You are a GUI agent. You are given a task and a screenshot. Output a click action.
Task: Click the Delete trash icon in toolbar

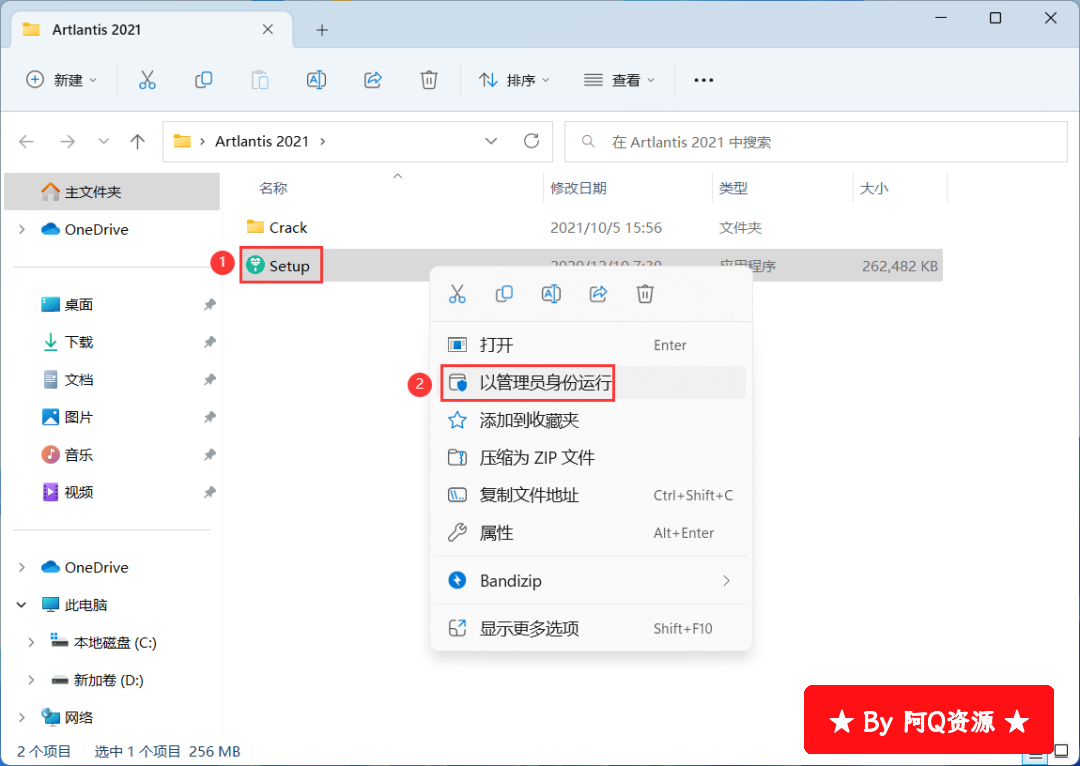coord(429,80)
